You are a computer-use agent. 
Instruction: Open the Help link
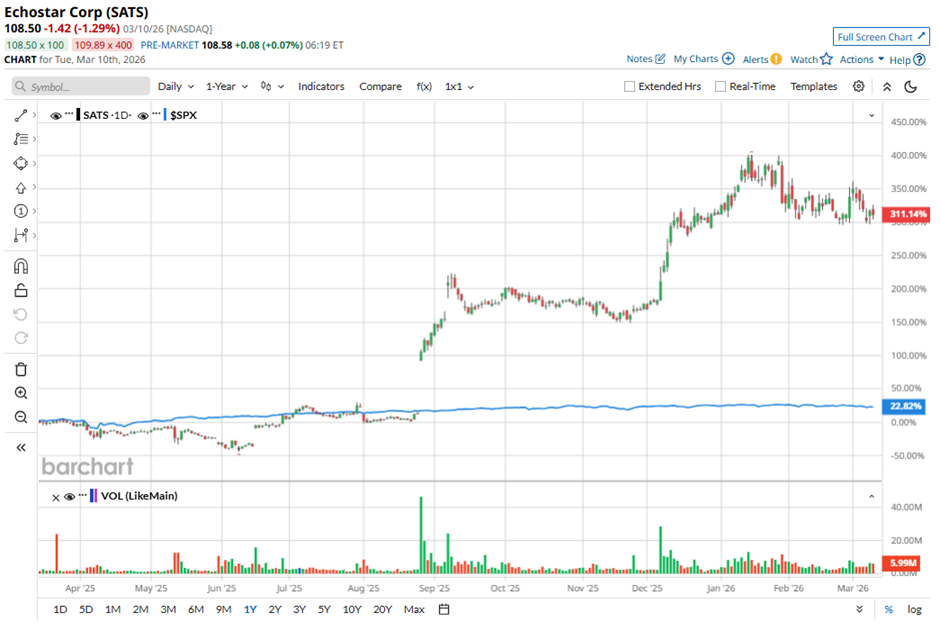(x=907, y=59)
